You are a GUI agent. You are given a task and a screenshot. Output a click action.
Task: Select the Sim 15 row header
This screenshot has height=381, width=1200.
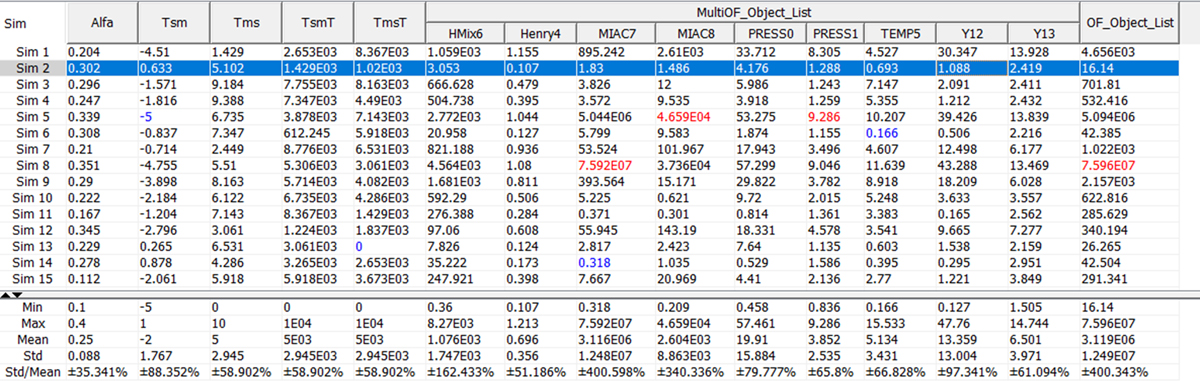(33, 277)
